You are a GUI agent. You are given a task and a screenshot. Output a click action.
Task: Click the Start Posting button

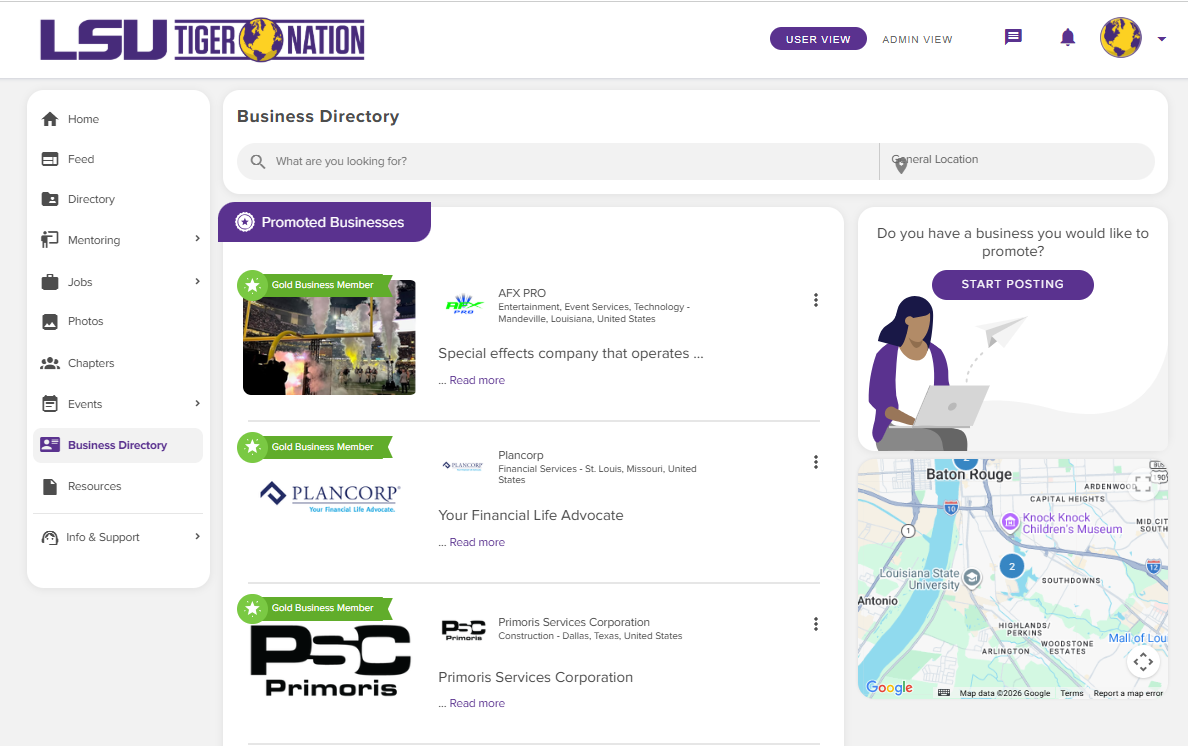tap(1012, 284)
